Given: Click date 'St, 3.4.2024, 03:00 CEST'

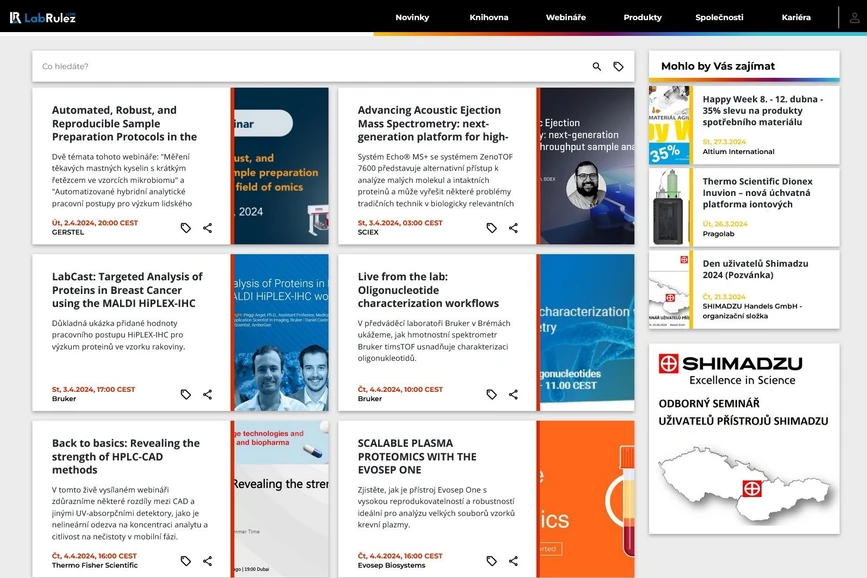Looking at the screenshot, I should 400,223.
